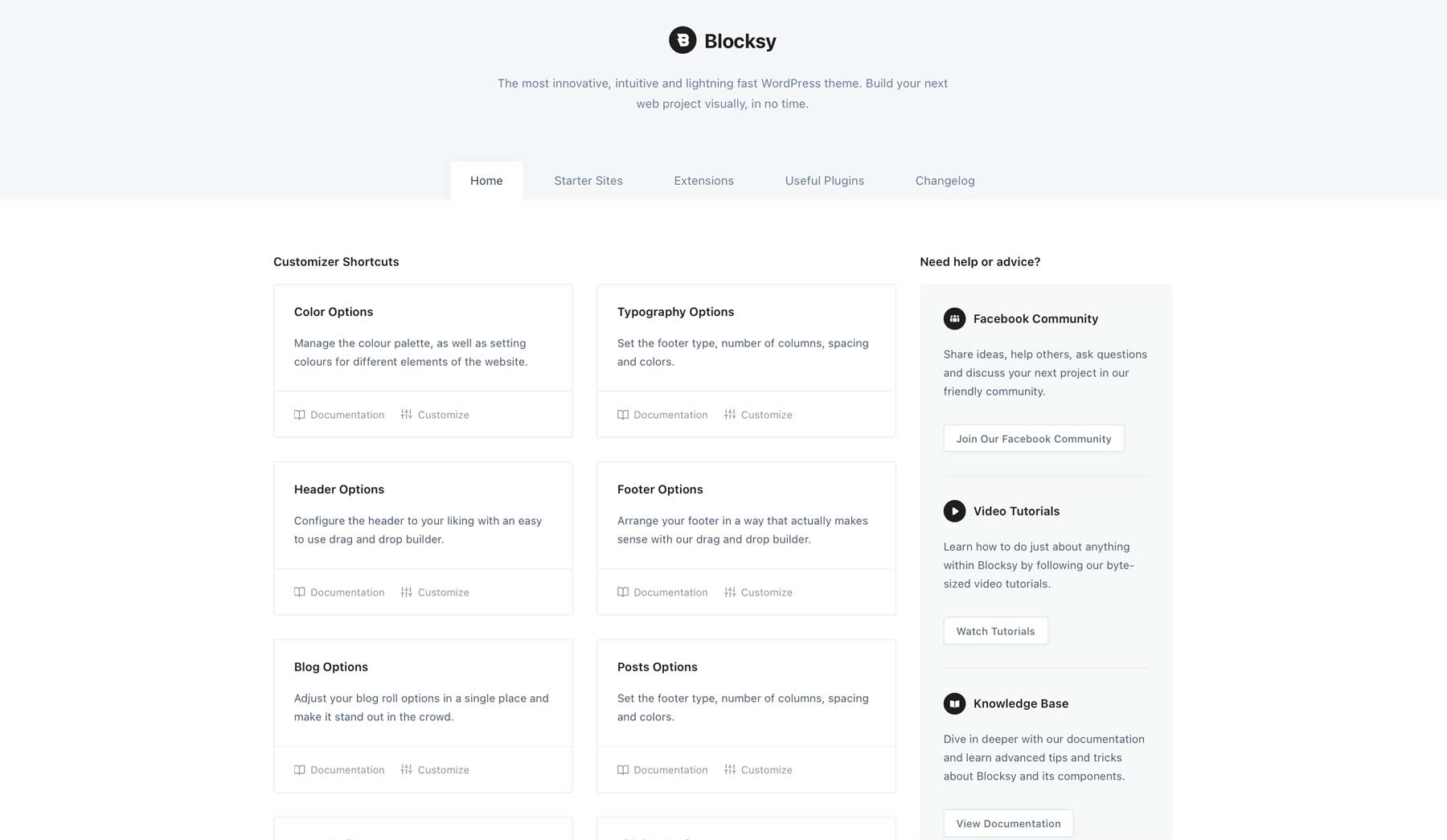Click book icon in Typography Options card
This screenshot has height=840, width=1447.
click(x=622, y=415)
